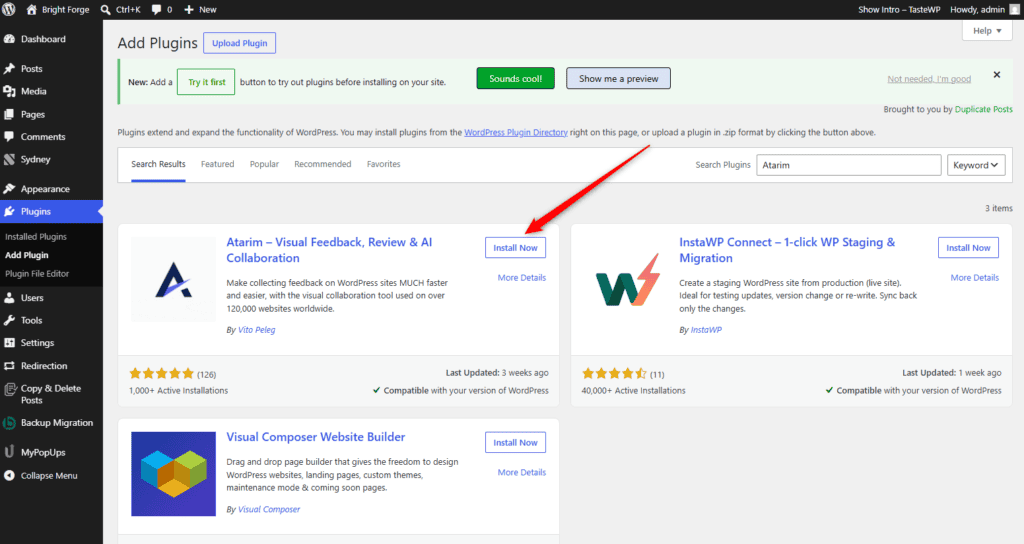
Task: Open author Vito Peleg link
Action: [x=257, y=330]
